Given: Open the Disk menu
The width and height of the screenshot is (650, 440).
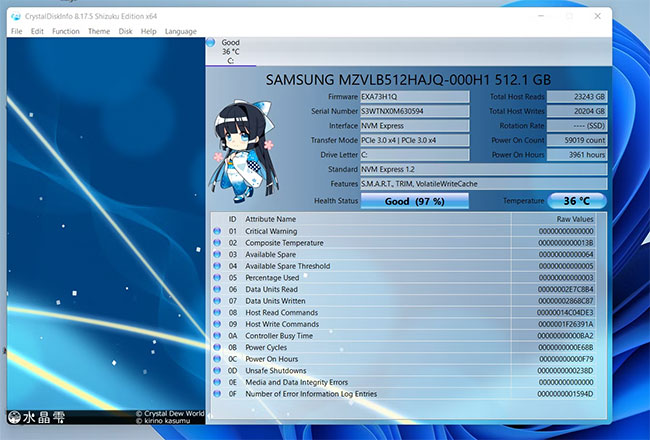Looking at the screenshot, I should tap(125, 31).
